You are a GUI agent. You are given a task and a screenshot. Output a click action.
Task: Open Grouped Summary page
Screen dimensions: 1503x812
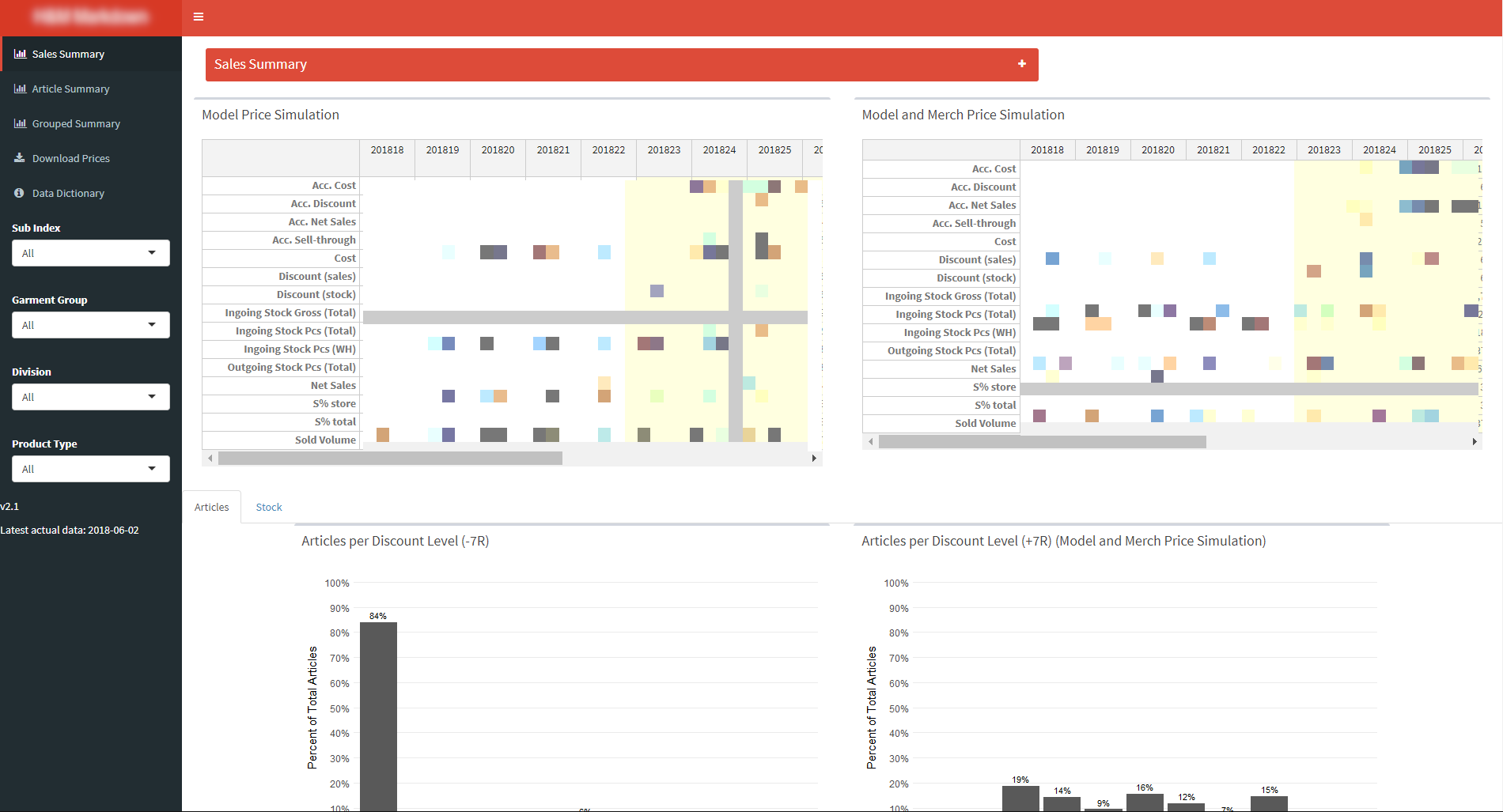pyautogui.click(x=91, y=123)
